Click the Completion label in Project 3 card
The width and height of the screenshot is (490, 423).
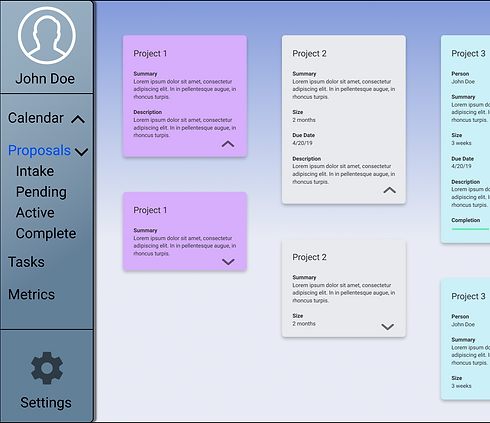[466, 220]
